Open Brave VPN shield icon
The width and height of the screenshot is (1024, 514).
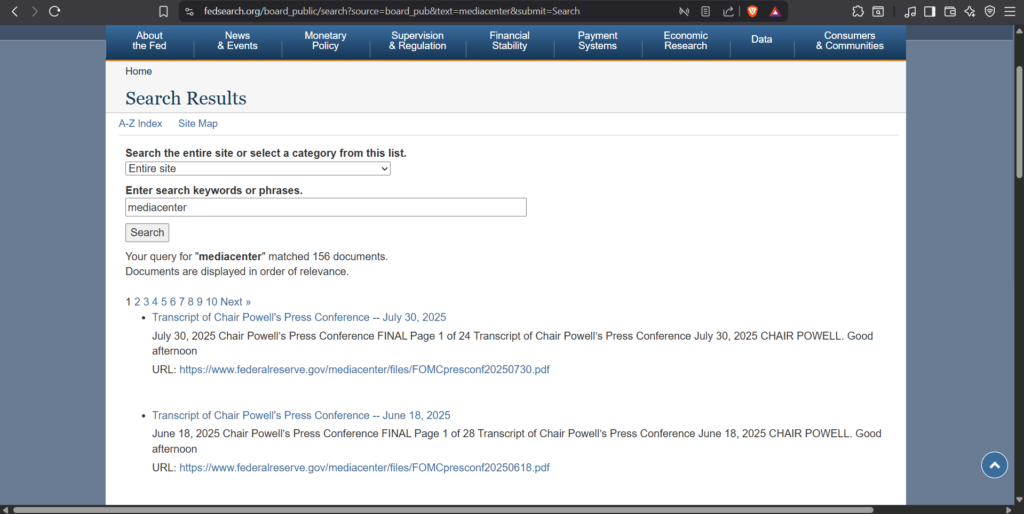click(990, 11)
